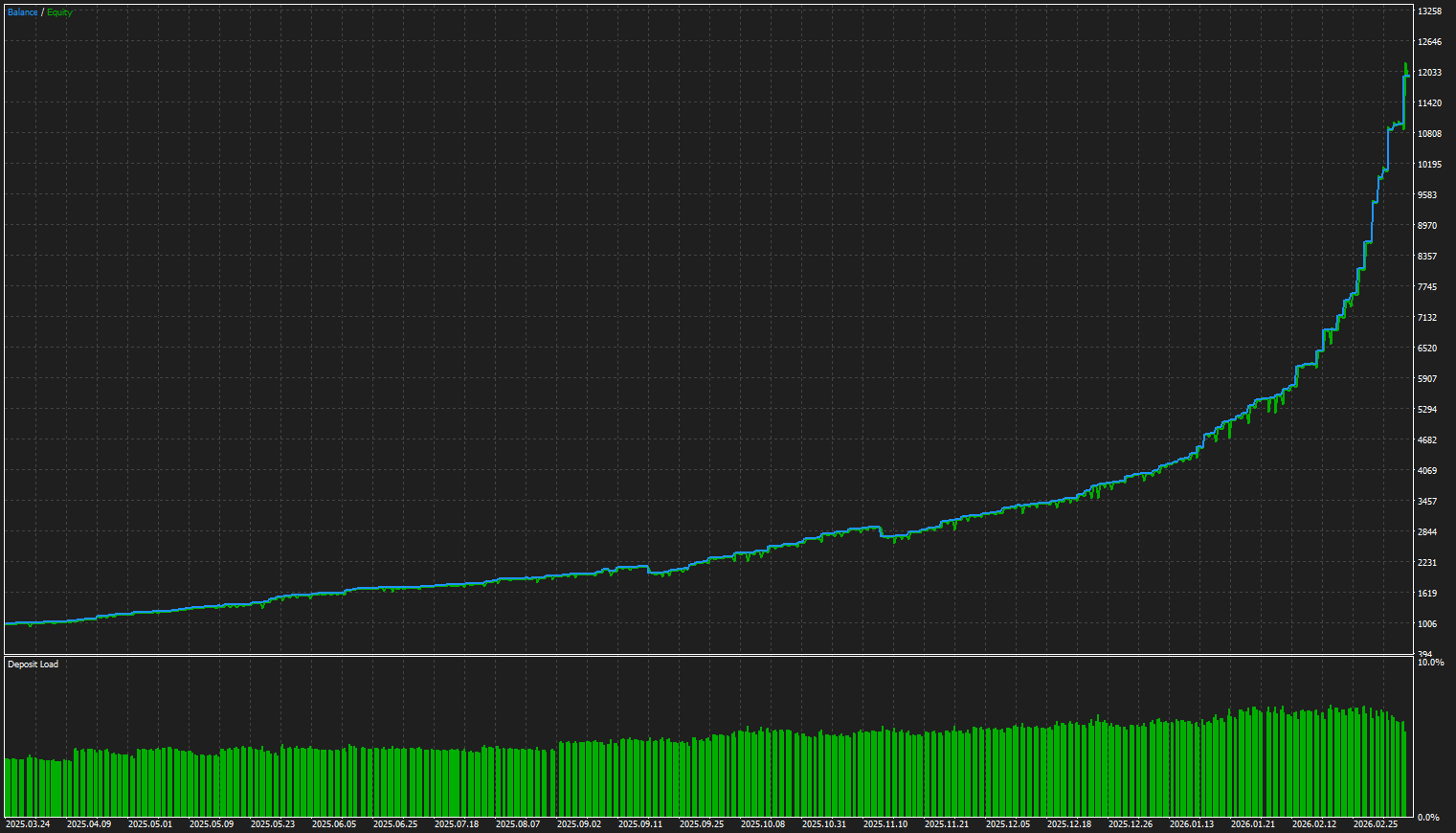This screenshot has width=1456, height=833.
Task: Click the 1006 axis label
Action: [x=1427, y=624]
